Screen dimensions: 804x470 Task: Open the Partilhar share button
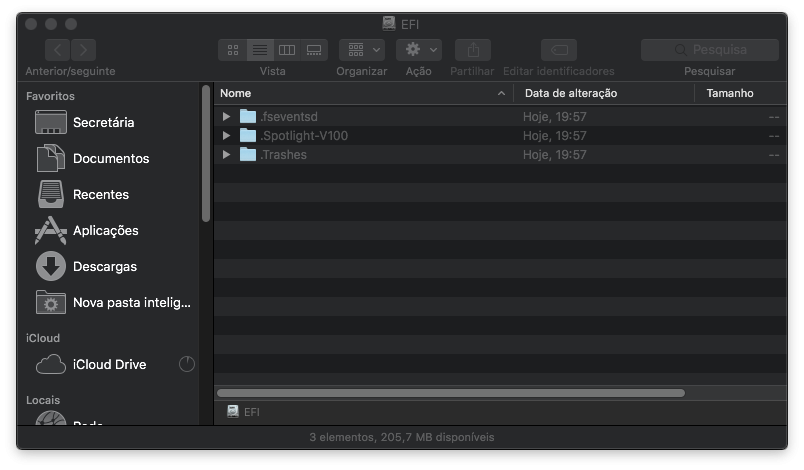coord(473,50)
